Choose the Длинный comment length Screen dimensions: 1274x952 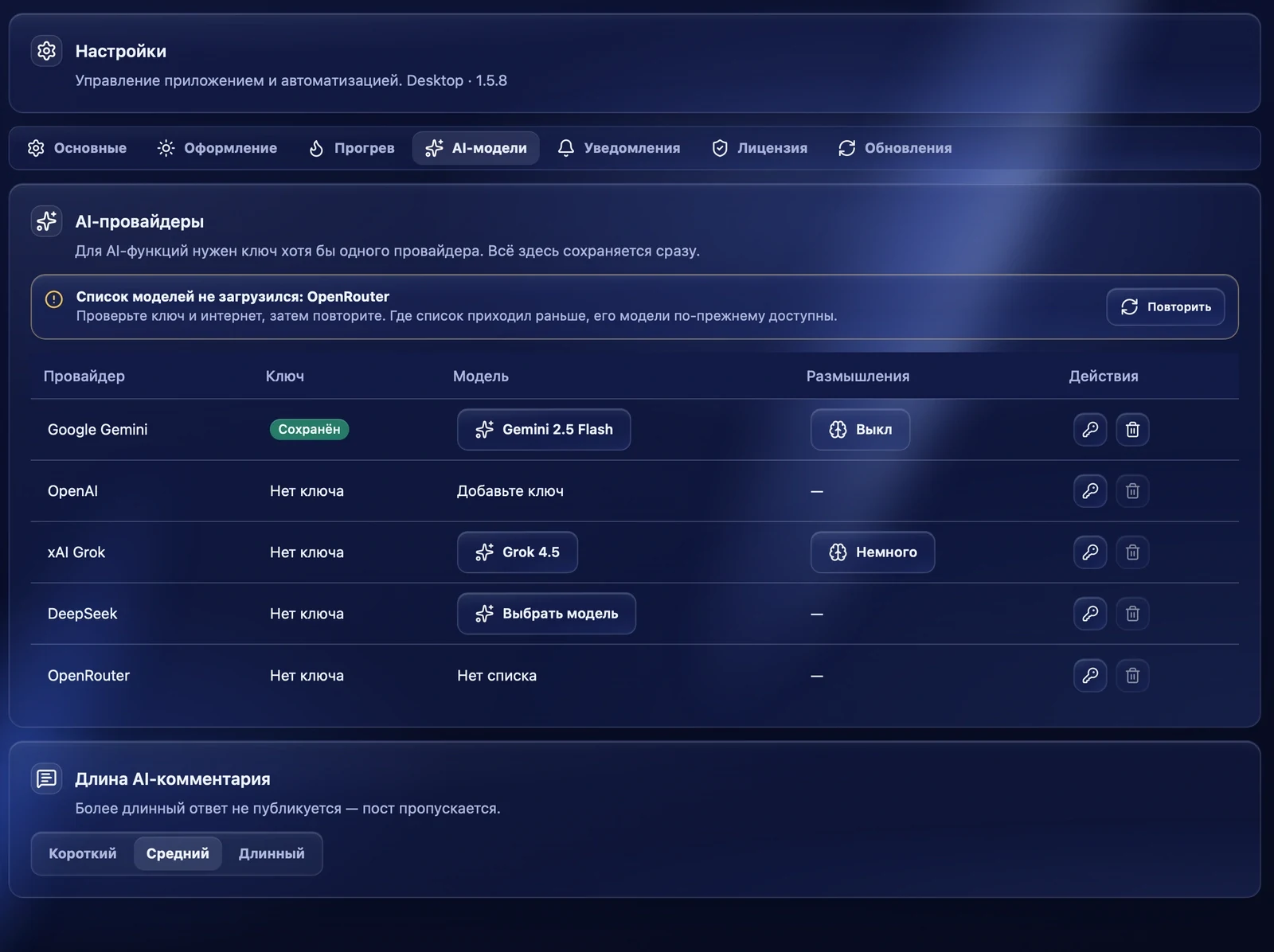point(272,853)
